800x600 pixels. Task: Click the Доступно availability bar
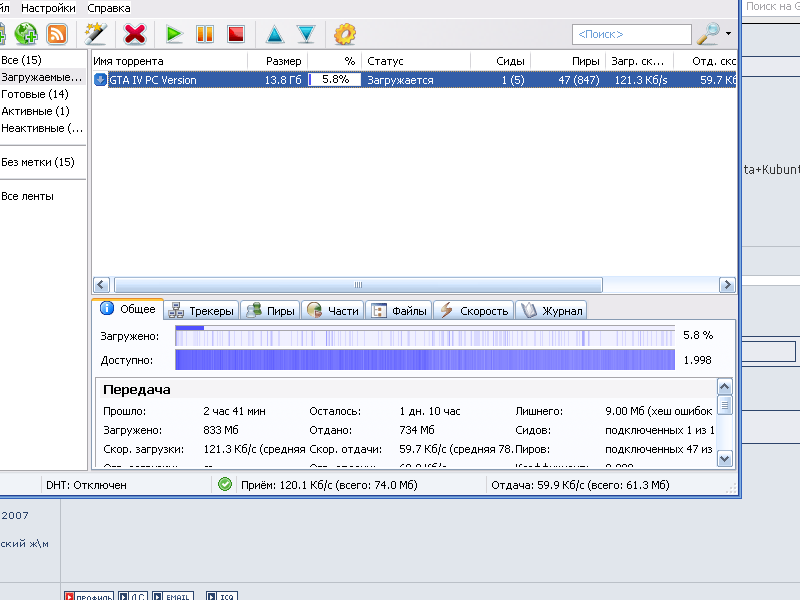click(x=425, y=360)
